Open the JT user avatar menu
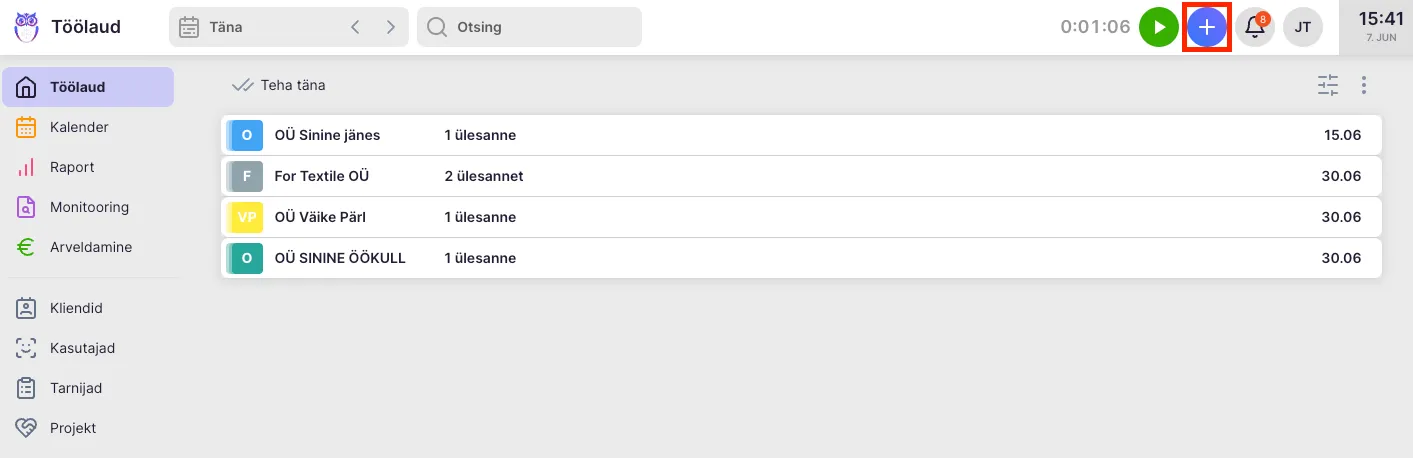 click(1303, 27)
